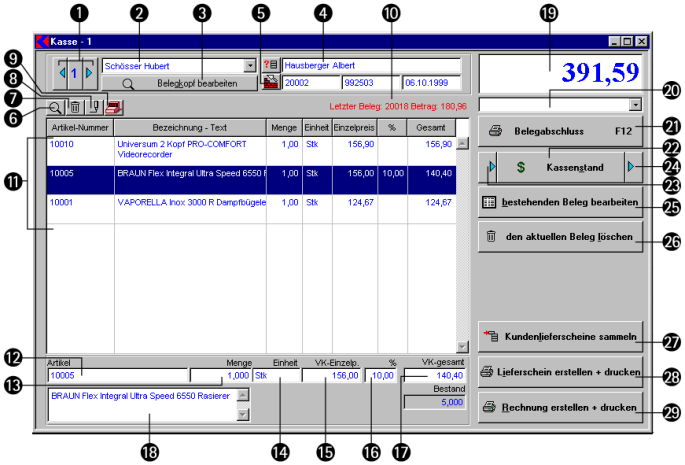
Task: Click the left arrow of the register selector
Action: 61,73
